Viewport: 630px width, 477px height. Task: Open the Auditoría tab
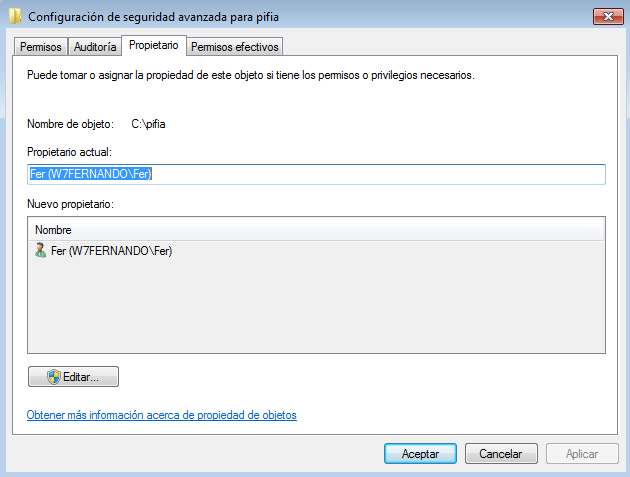(x=95, y=47)
